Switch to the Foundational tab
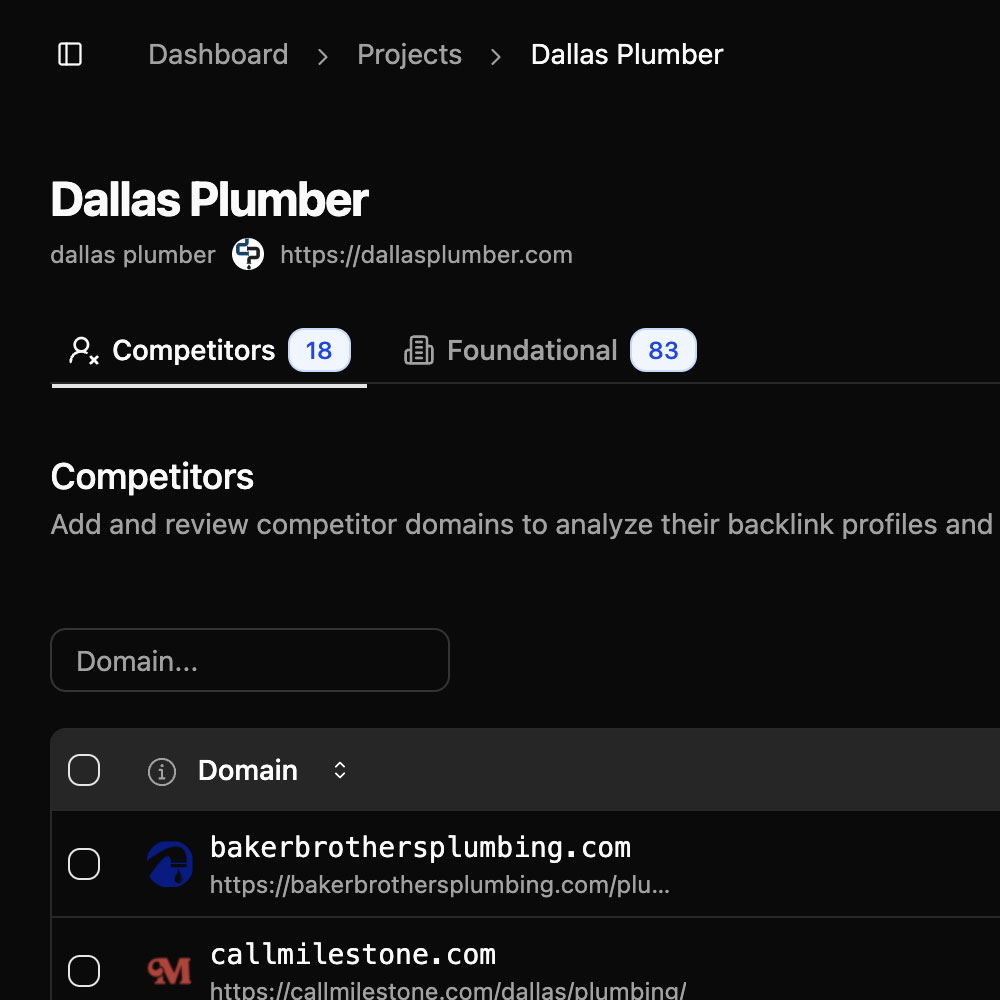The height and width of the screenshot is (1000, 1000). (x=531, y=351)
